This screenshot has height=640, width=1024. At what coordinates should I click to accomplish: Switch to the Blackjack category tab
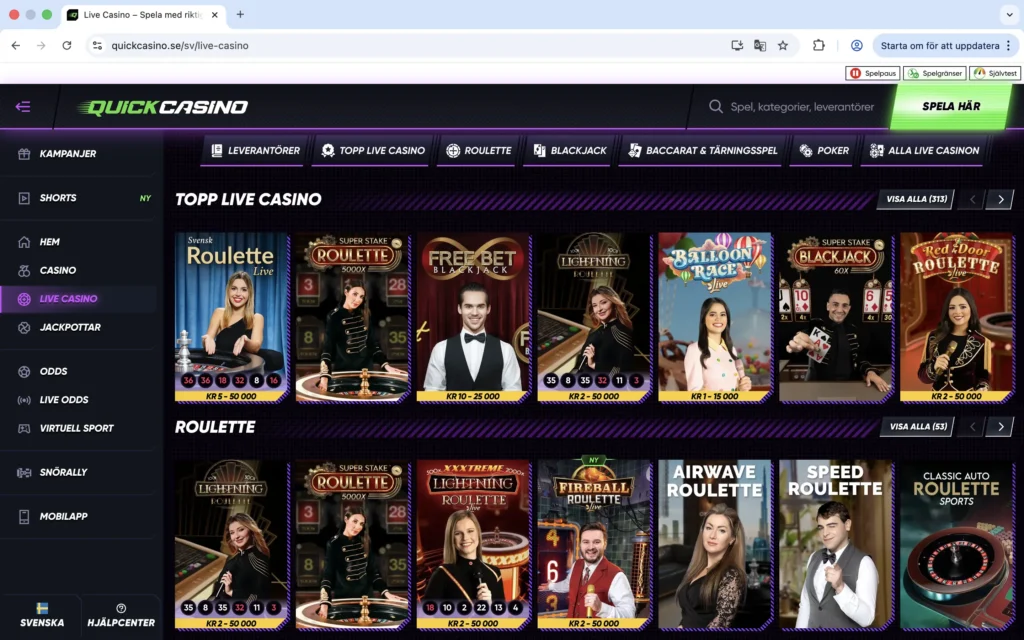(568, 151)
